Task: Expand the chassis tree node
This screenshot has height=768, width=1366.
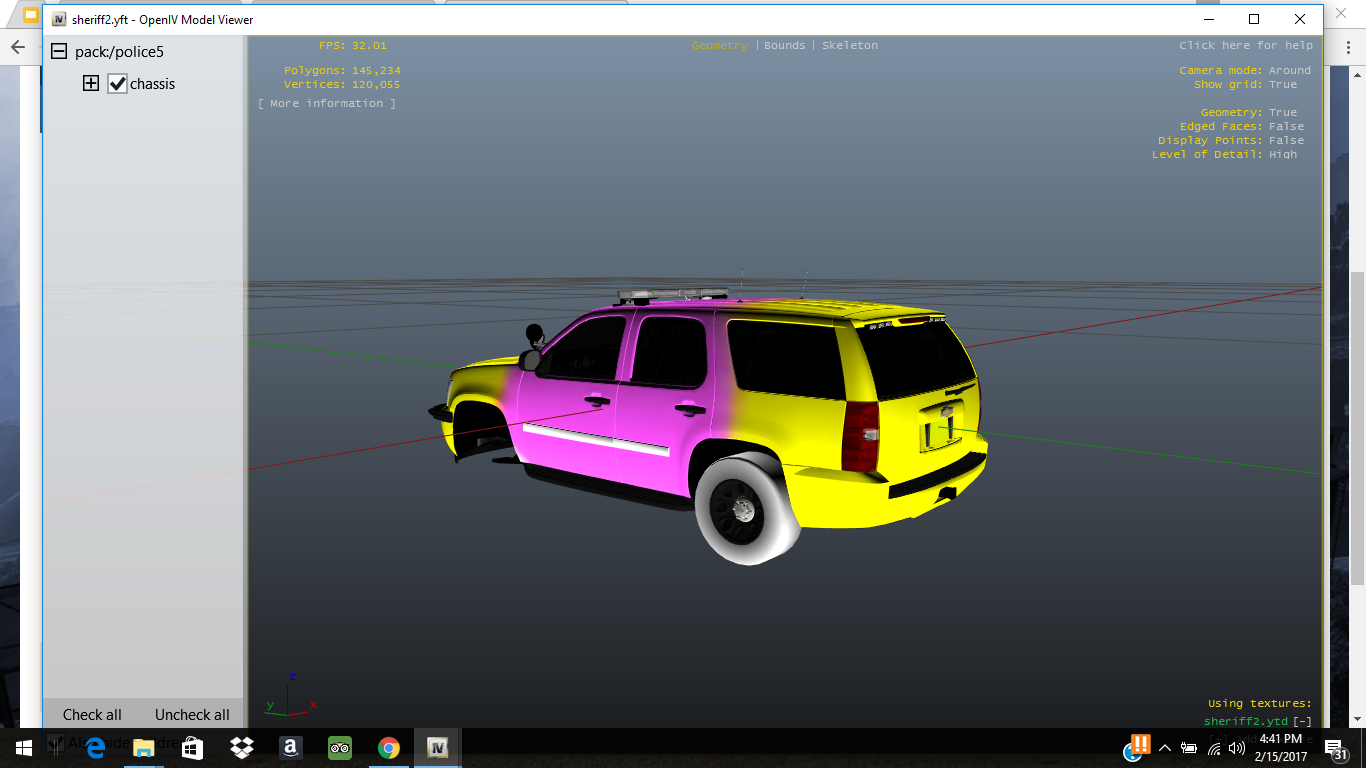Action: click(91, 84)
